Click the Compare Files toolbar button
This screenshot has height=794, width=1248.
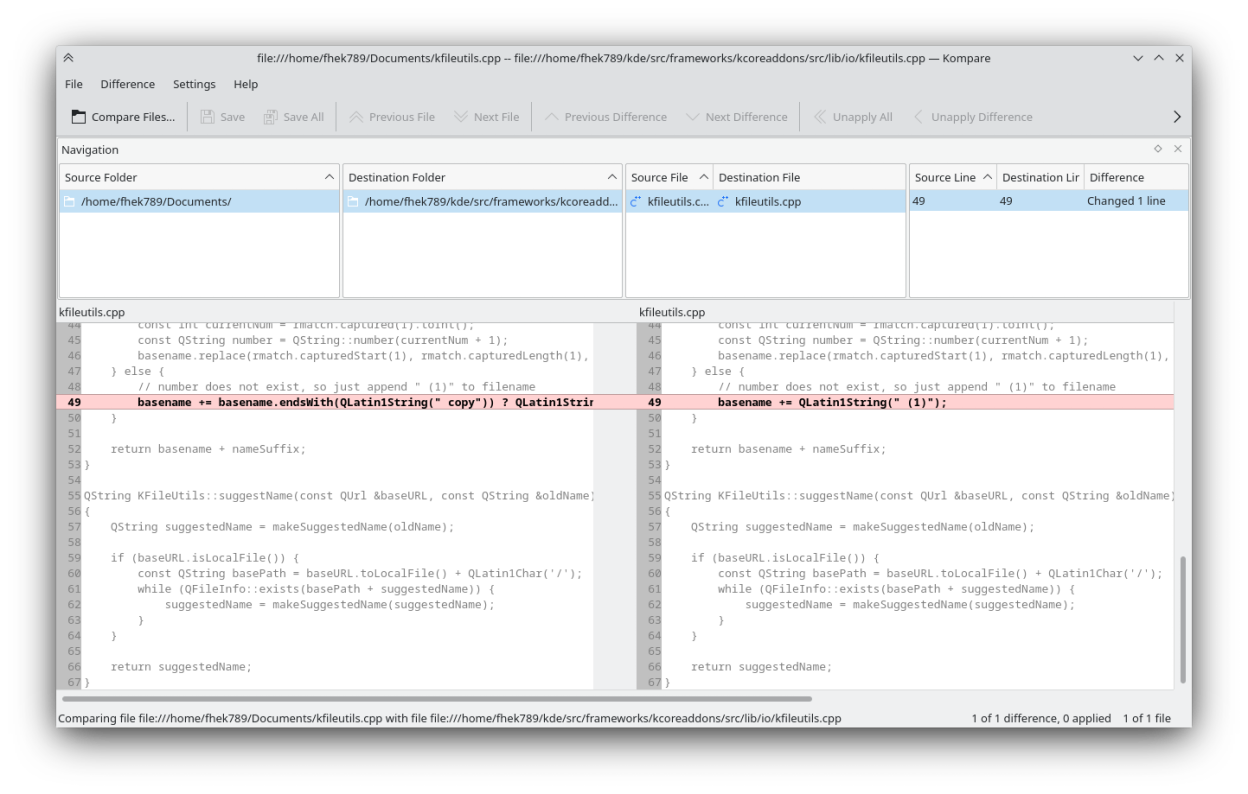(x=123, y=117)
